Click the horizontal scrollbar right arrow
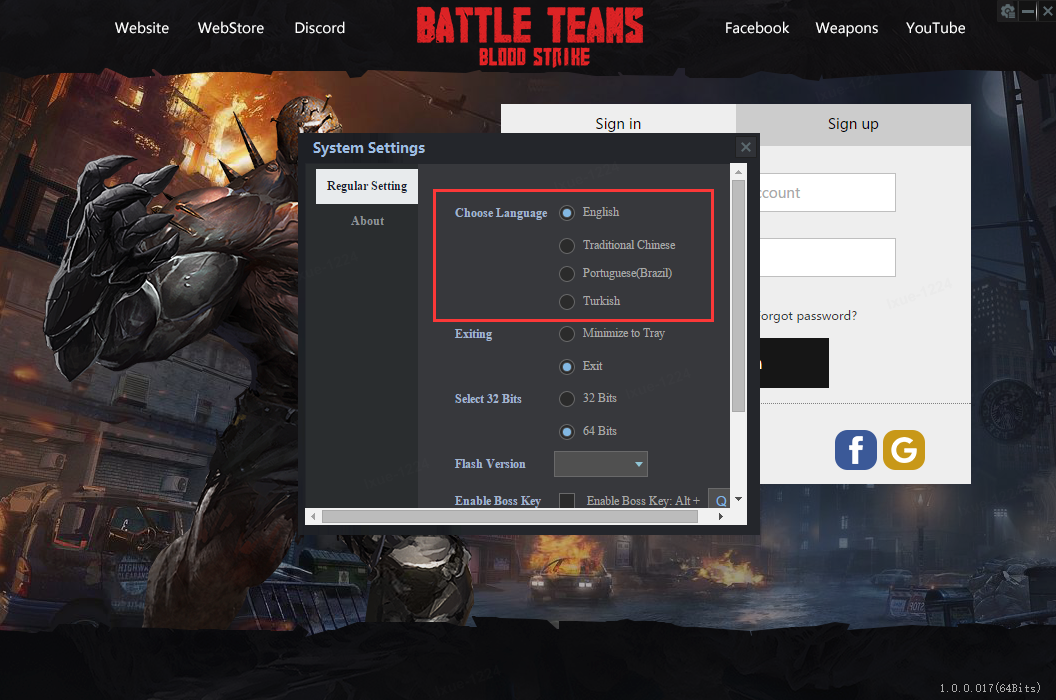Viewport: 1056px width, 700px height. pos(720,516)
